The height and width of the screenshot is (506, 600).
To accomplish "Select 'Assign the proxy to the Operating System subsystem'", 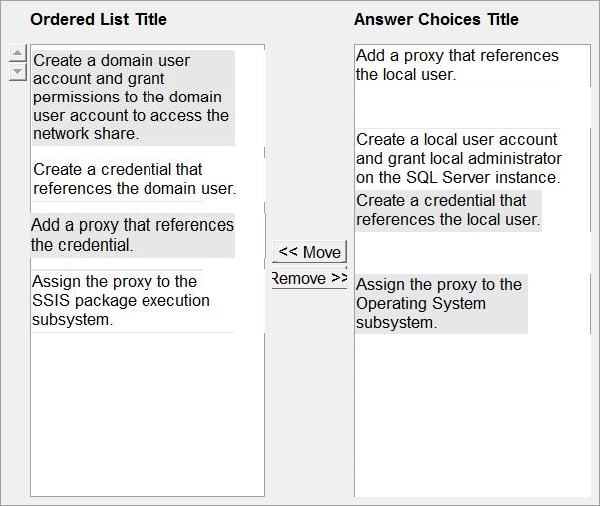I will (441, 304).
